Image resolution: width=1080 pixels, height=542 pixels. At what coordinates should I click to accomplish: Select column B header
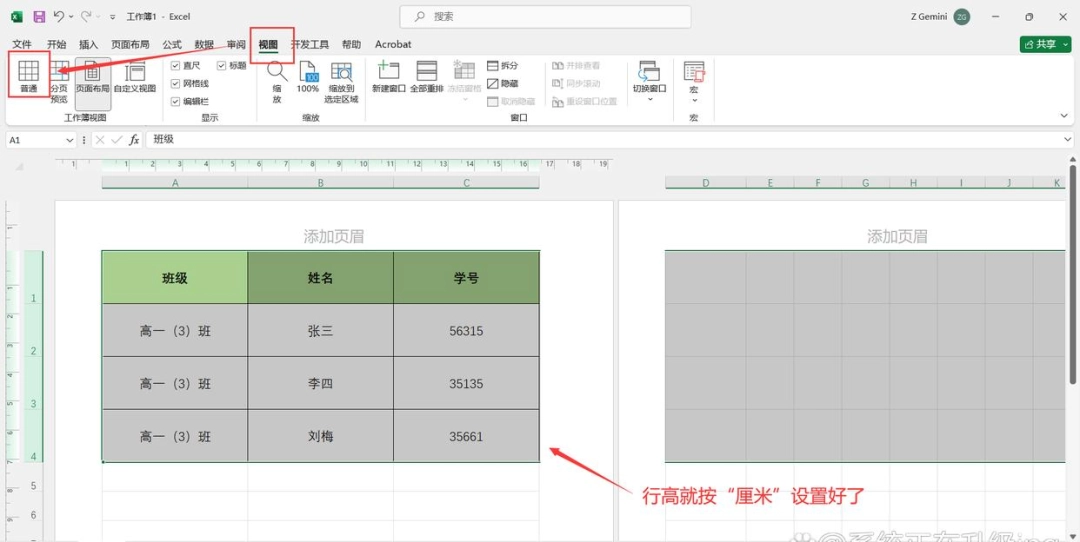321,183
